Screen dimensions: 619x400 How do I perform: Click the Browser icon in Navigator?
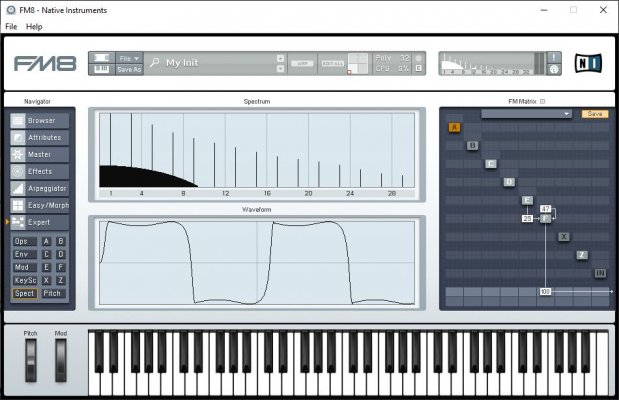[x=18, y=120]
